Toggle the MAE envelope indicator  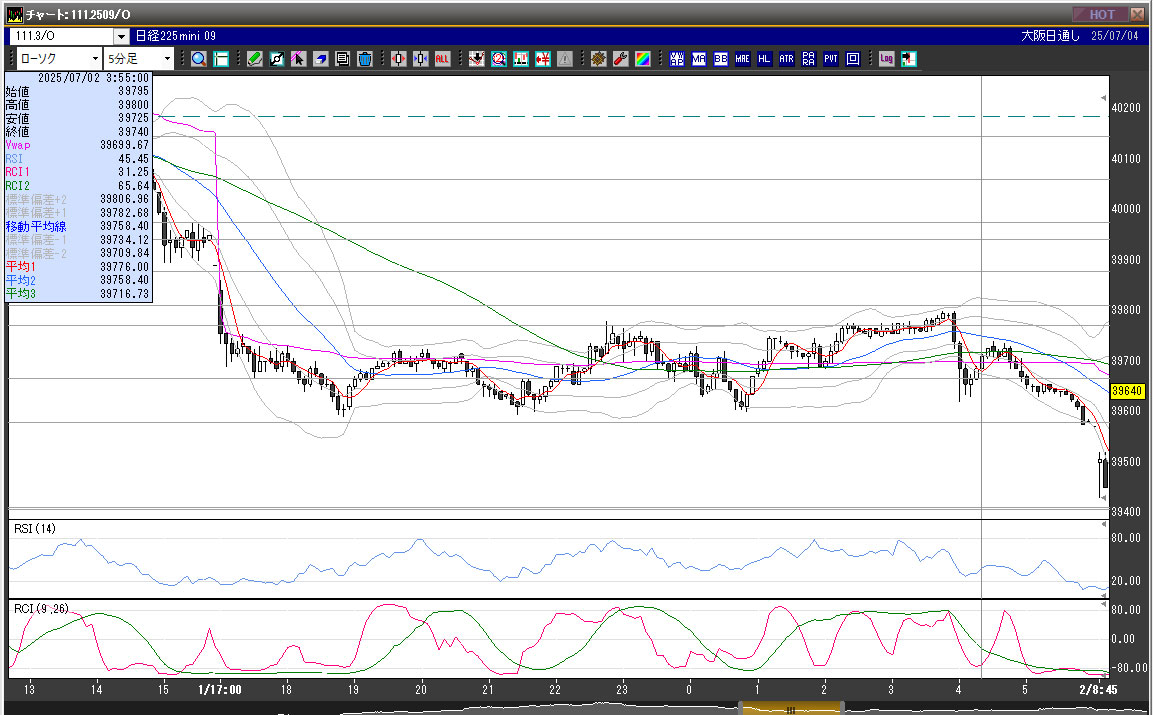(x=743, y=59)
